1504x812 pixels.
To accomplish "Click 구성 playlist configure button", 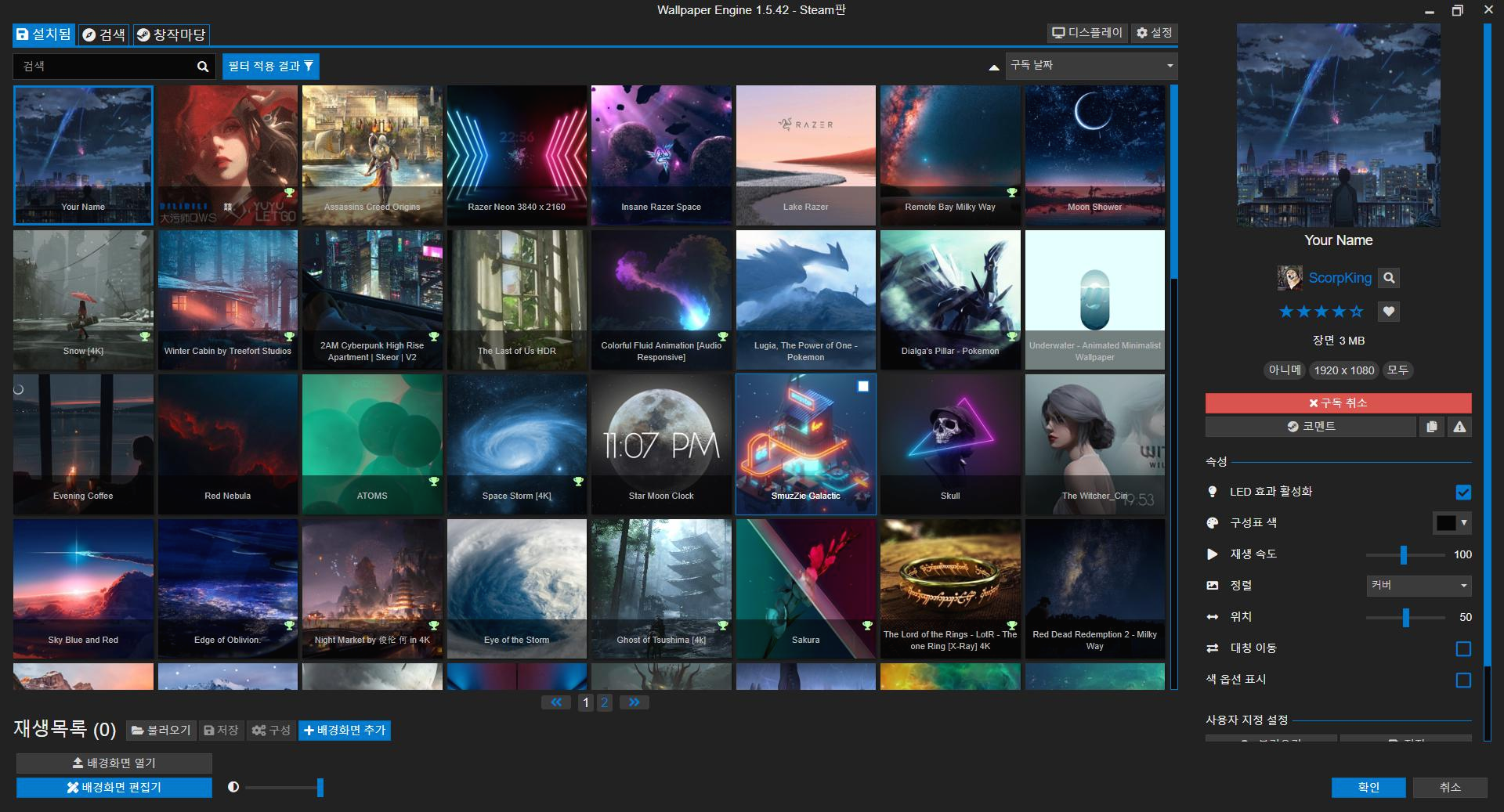I will coord(271,731).
